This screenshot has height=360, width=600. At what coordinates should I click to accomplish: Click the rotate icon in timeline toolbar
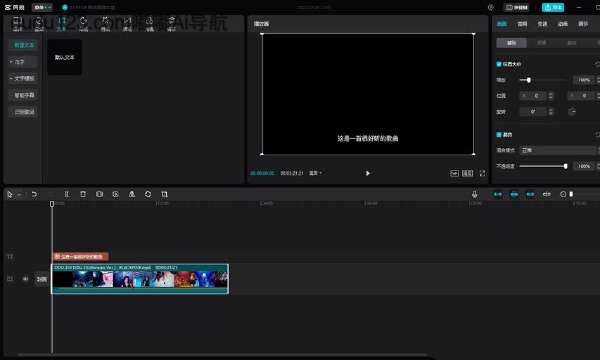click(x=148, y=194)
